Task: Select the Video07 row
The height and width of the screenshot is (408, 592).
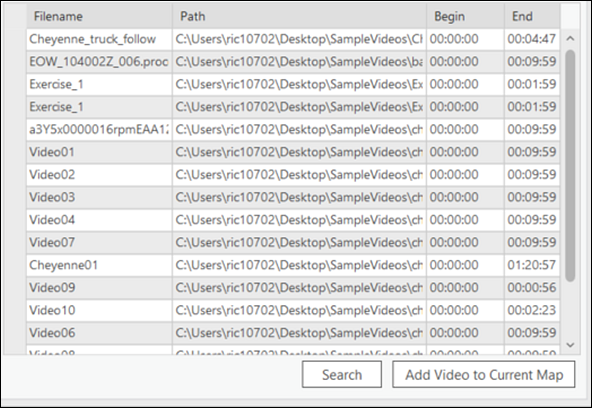Action: tap(293, 243)
